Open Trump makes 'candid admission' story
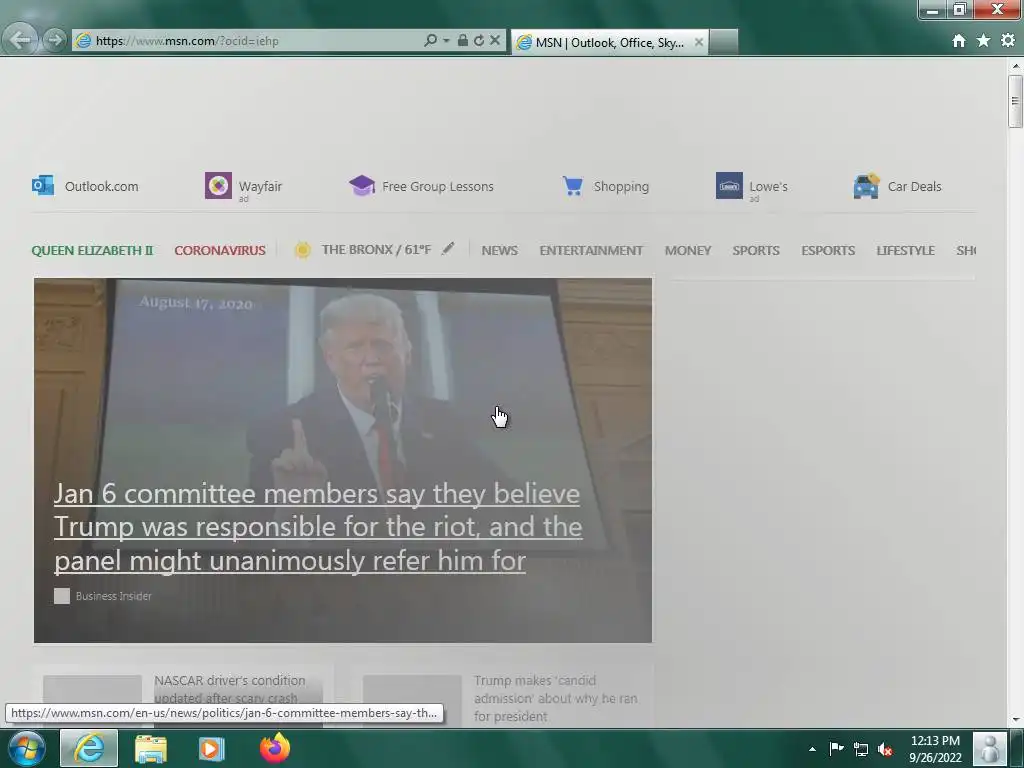The width and height of the screenshot is (1024, 768). click(x=556, y=698)
